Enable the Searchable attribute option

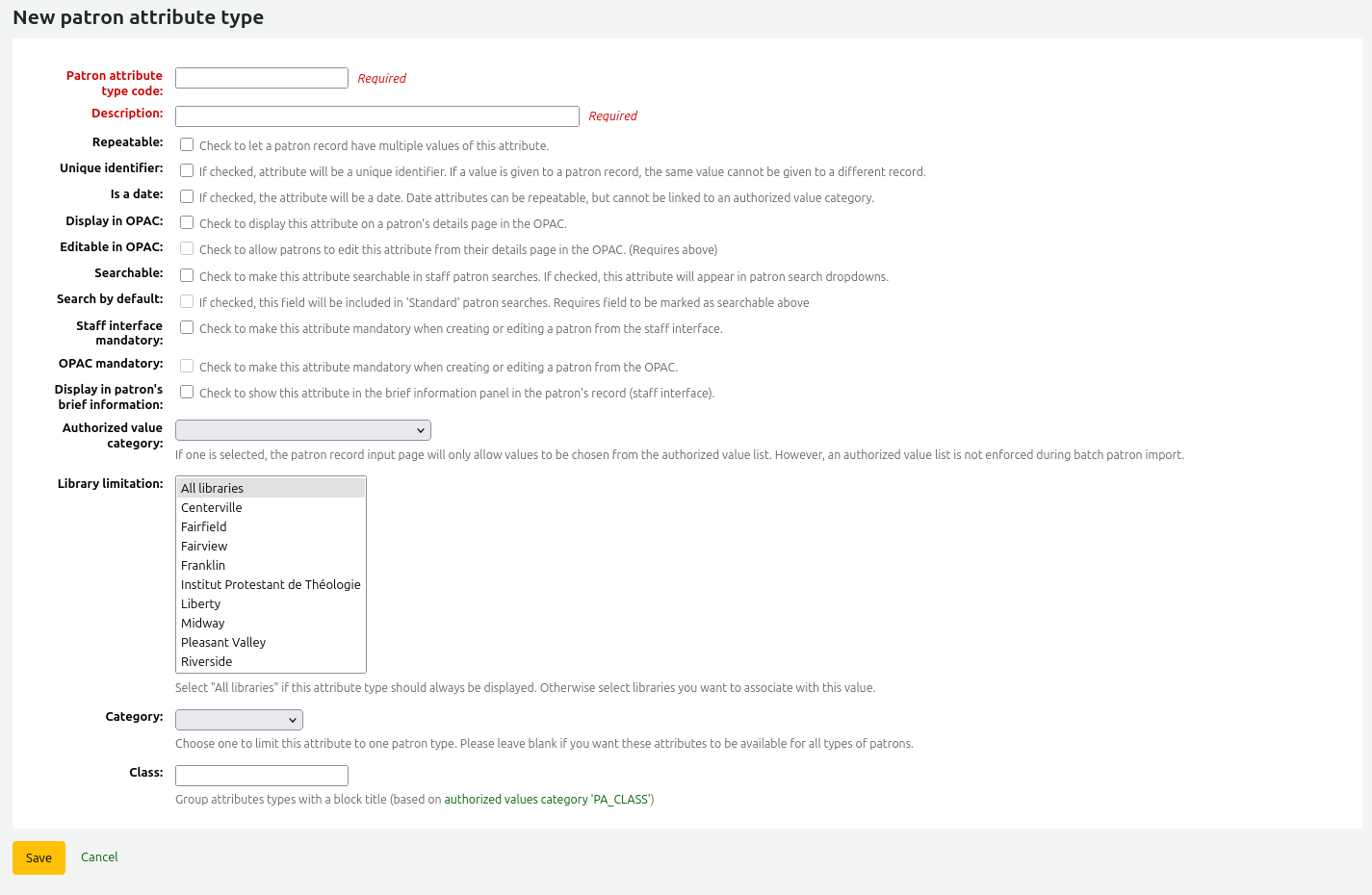[187, 275]
